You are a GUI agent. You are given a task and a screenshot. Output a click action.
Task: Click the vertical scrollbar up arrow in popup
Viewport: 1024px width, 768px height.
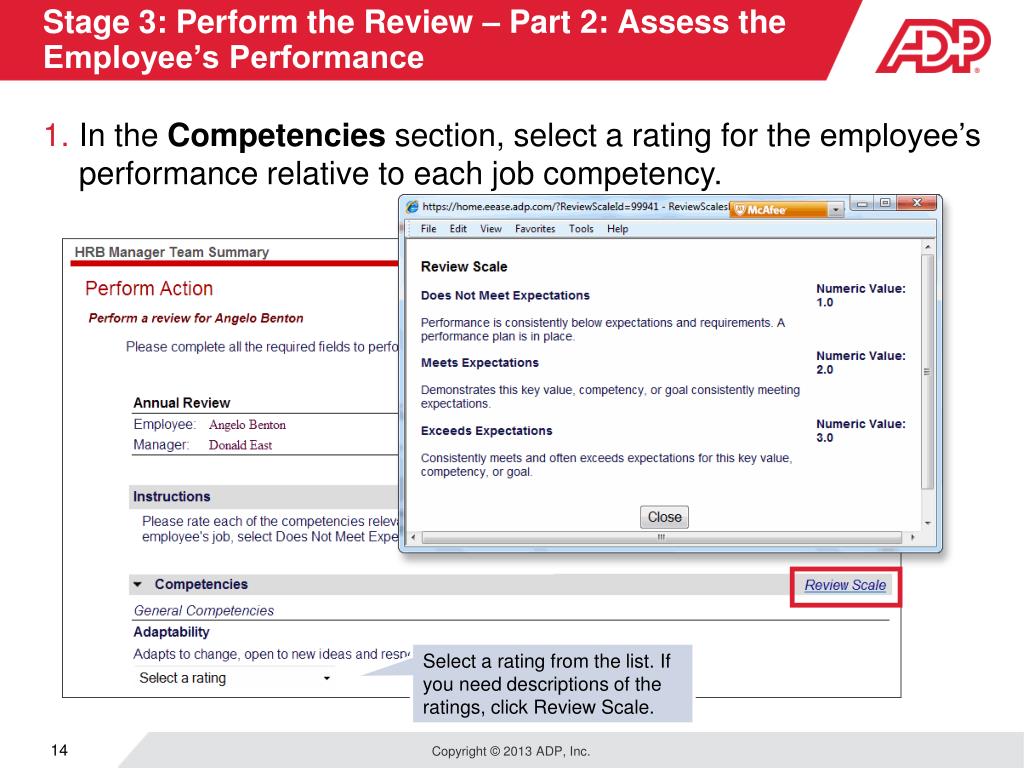tap(927, 247)
